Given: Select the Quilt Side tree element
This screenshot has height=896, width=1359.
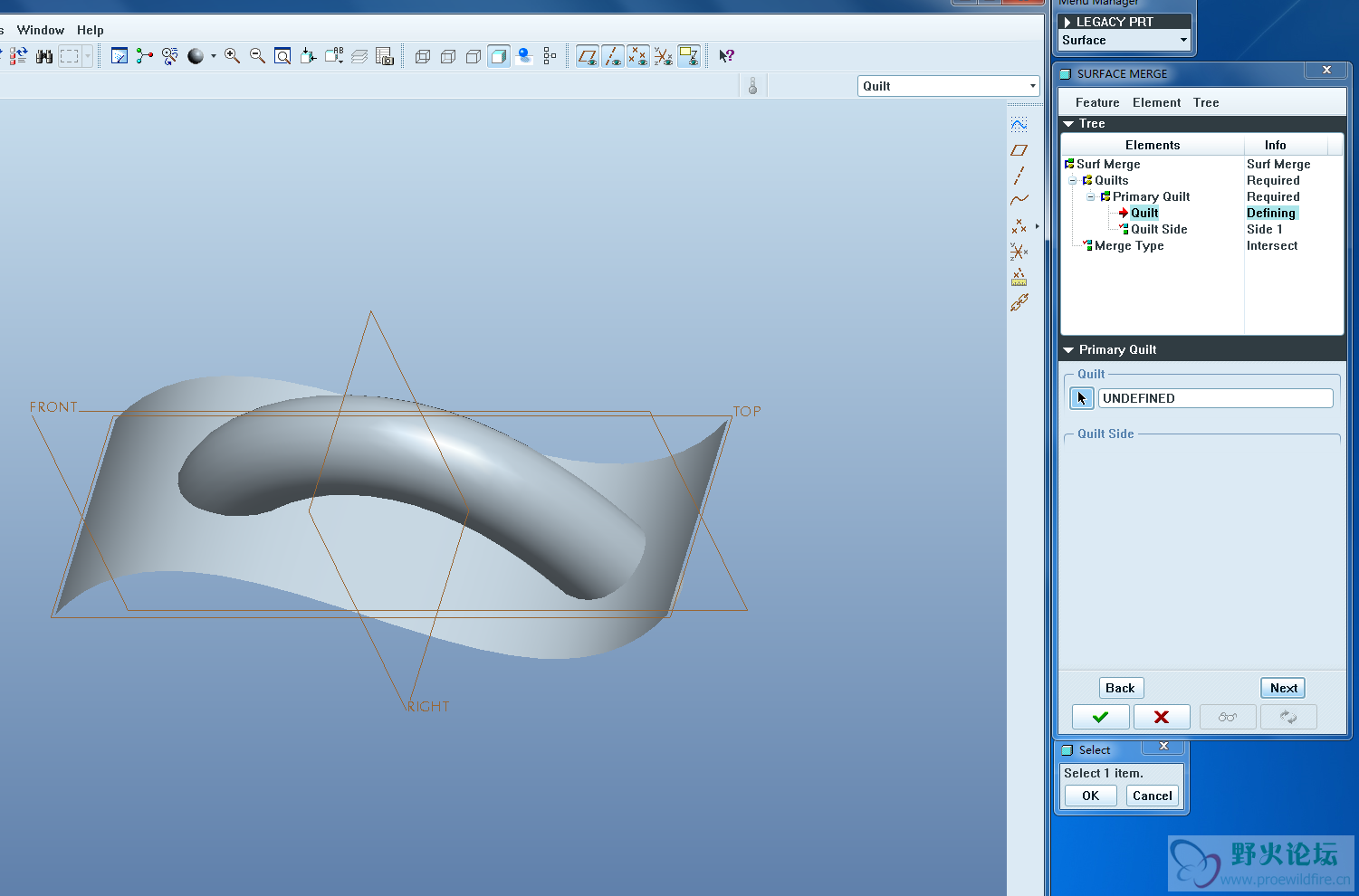Looking at the screenshot, I should tap(1159, 230).
